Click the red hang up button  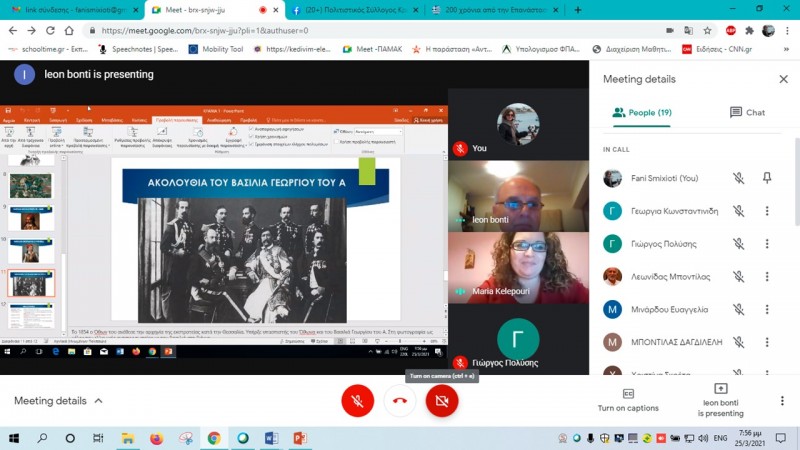tap(400, 401)
